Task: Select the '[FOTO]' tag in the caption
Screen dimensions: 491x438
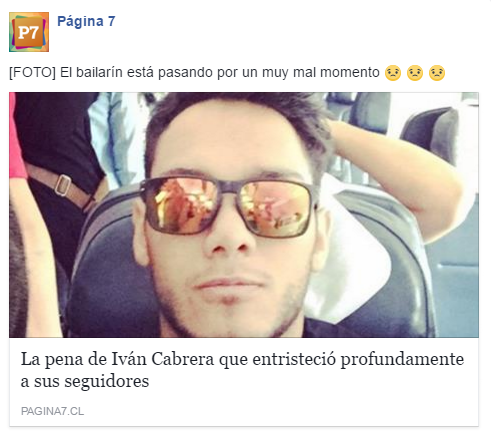Action: click(32, 72)
